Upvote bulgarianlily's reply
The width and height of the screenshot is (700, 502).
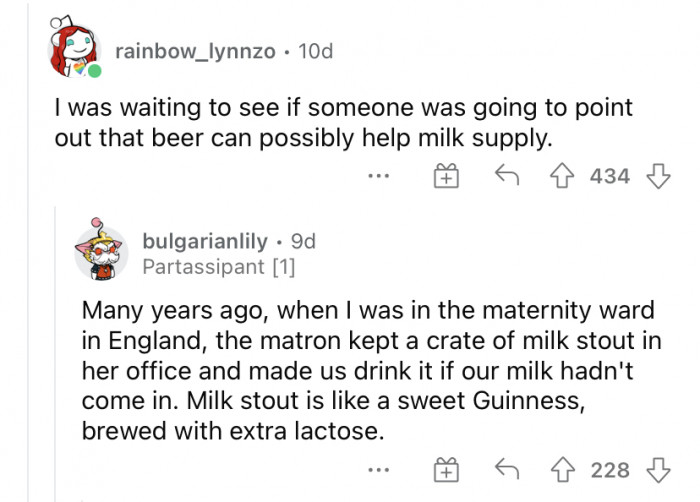pyautogui.click(x=567, y=469)
